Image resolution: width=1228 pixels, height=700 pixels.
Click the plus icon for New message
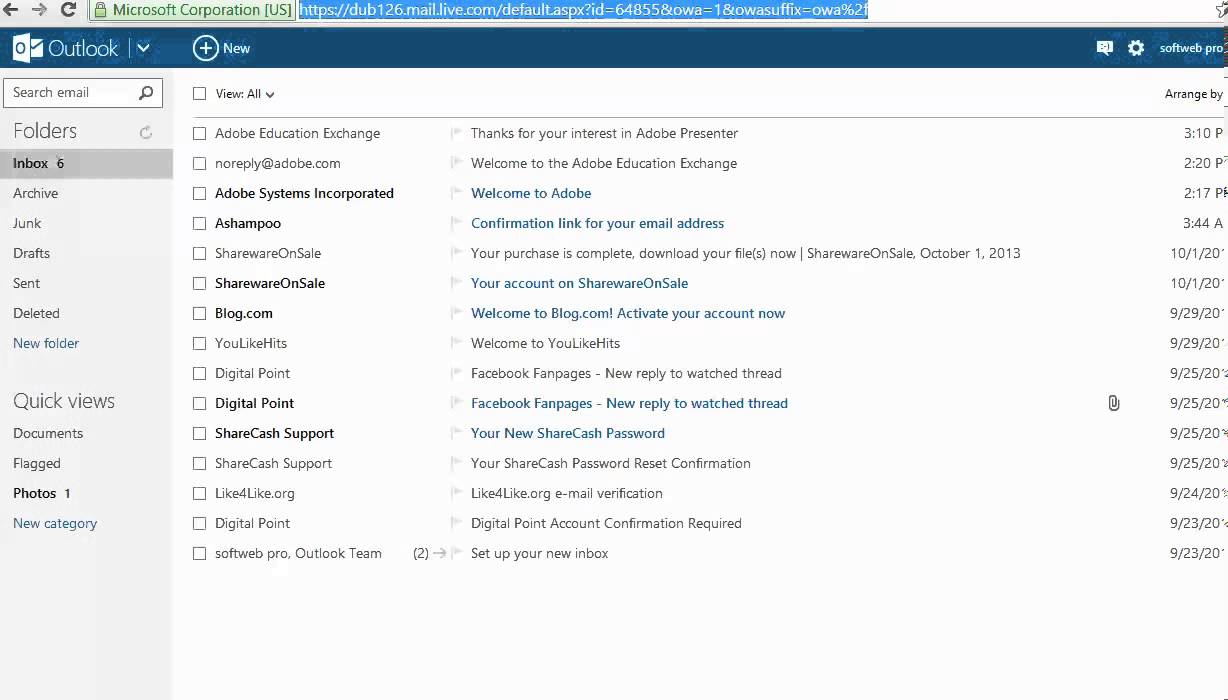[205, 48]
